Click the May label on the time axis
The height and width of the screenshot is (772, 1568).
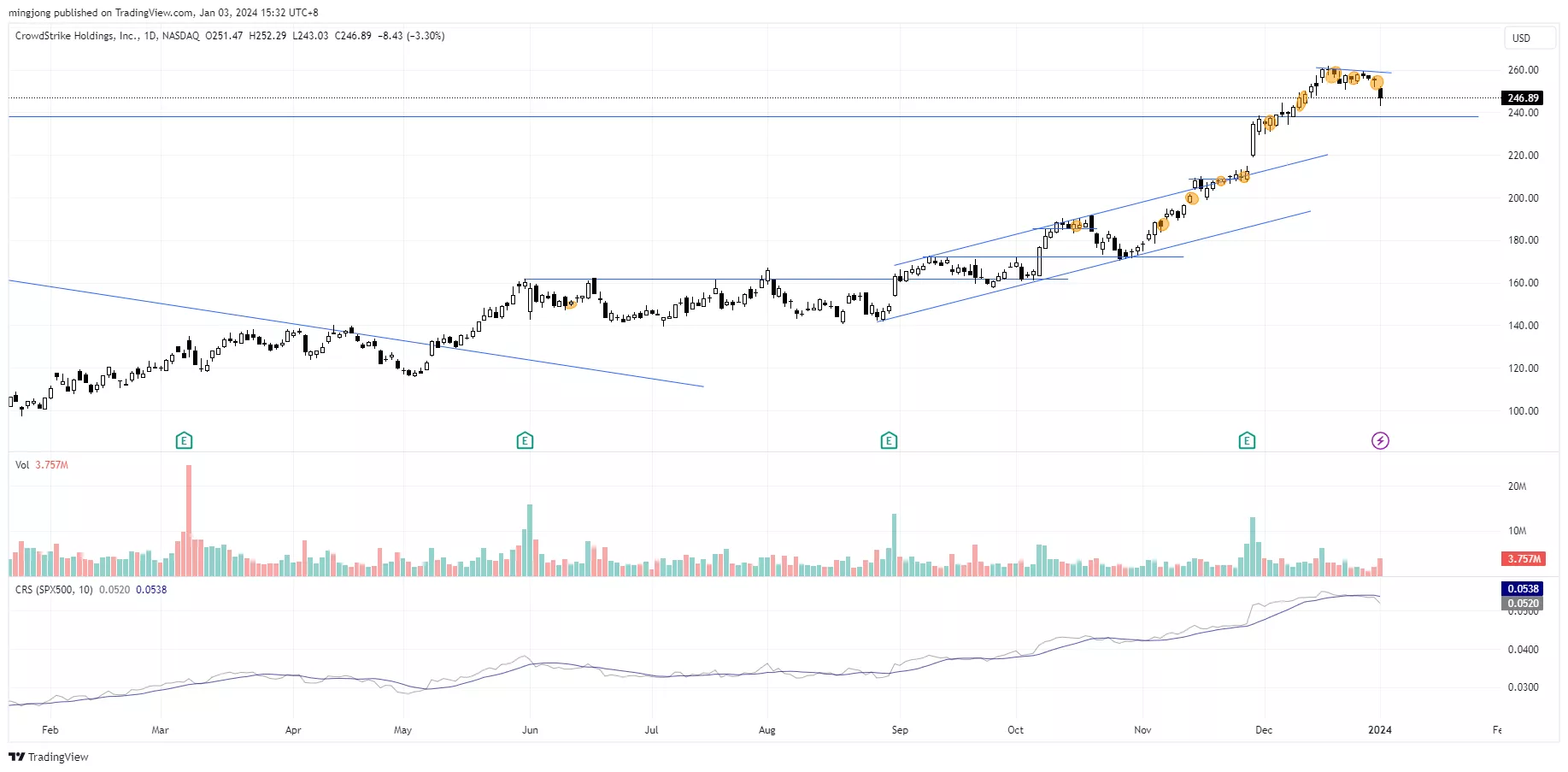pyautogui.click(x=402, y=730)
